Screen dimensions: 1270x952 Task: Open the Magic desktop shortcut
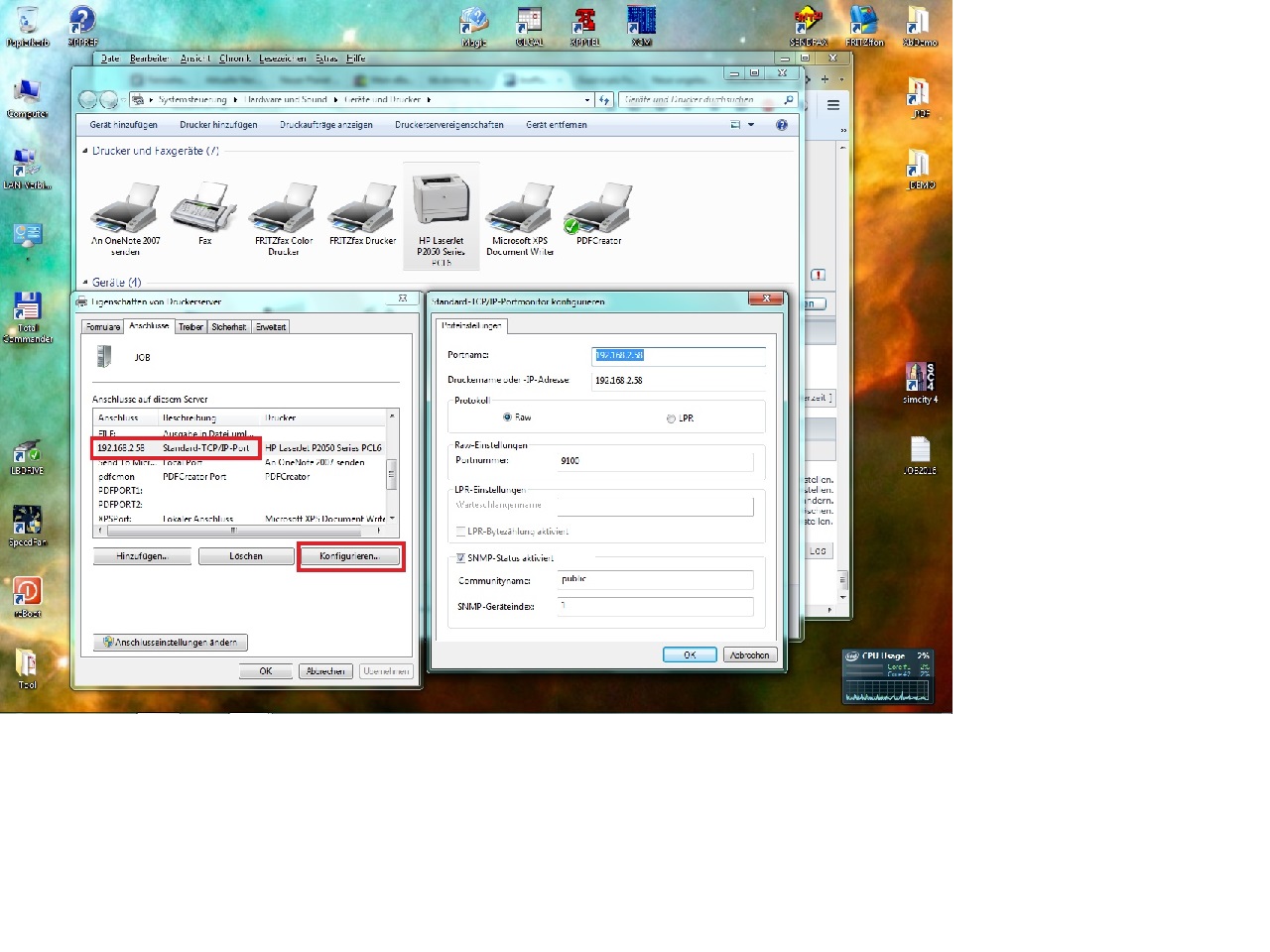[474, 27]
